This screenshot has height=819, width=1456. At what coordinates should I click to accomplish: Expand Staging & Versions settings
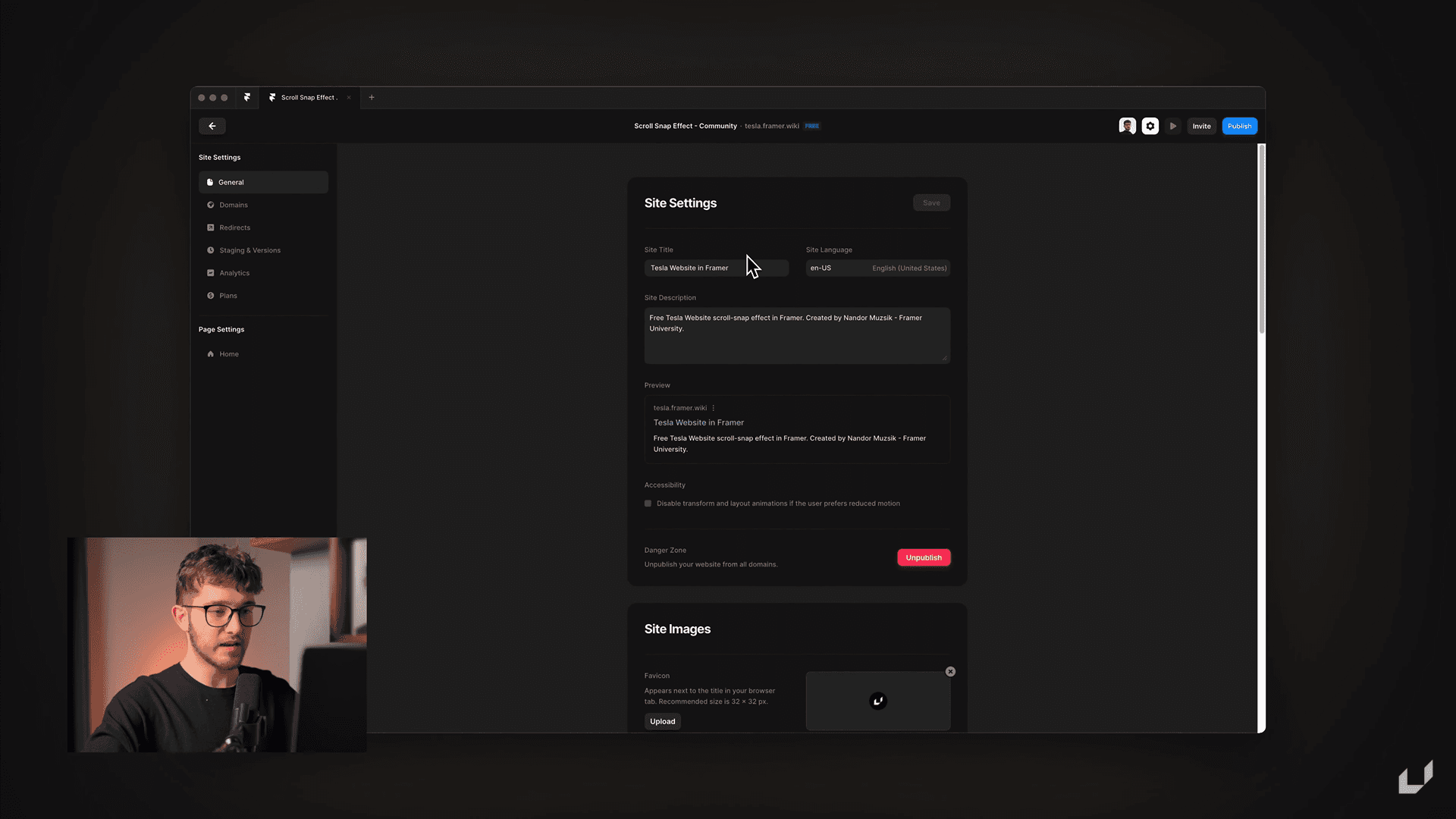tap(249, 249)
